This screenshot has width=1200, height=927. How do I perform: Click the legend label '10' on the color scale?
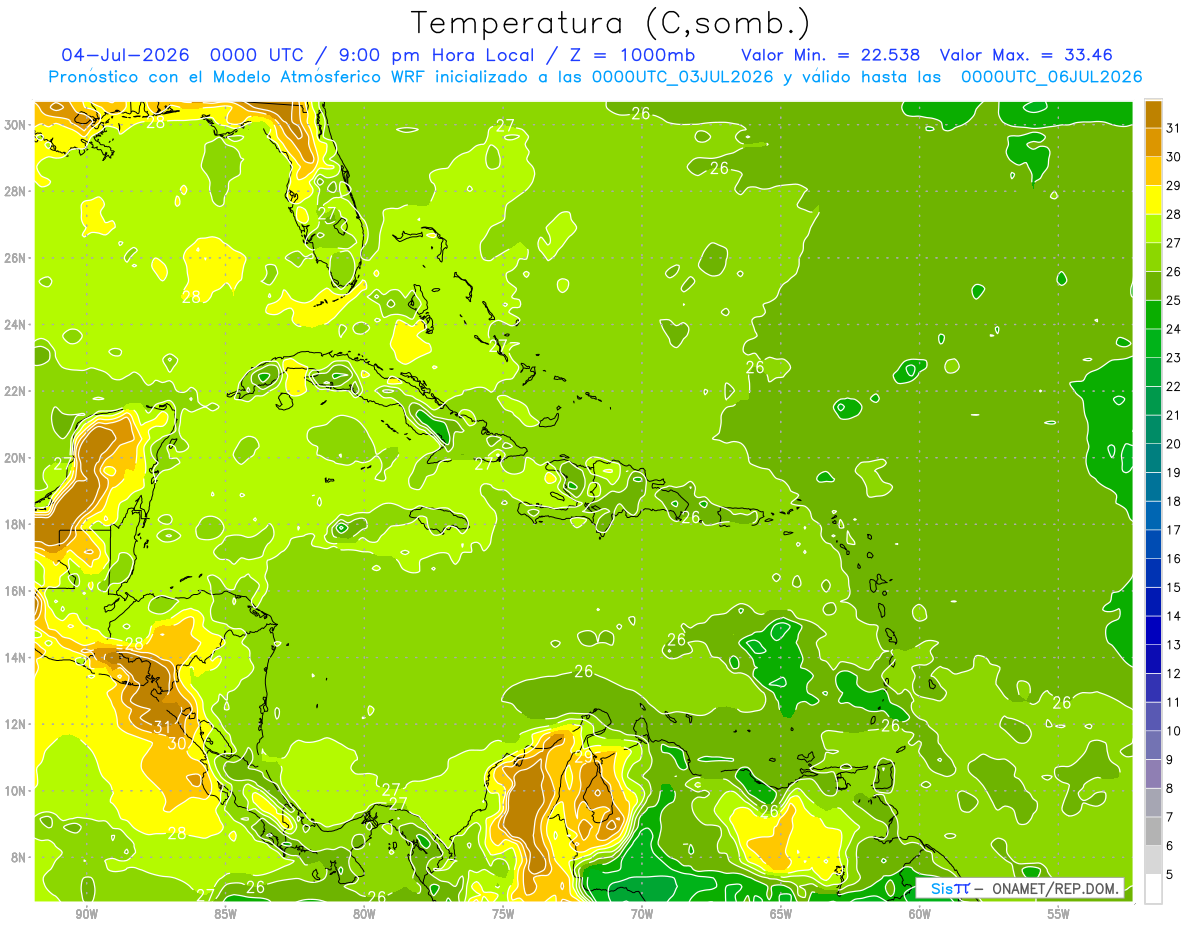(1174, 731)
